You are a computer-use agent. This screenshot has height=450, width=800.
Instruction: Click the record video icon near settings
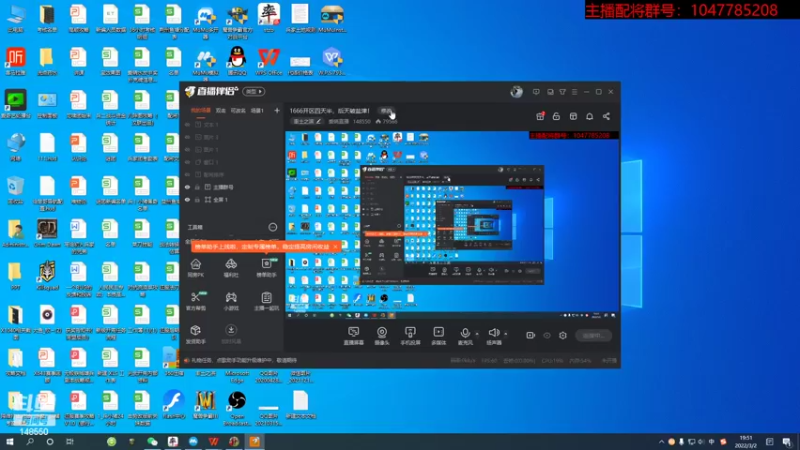(x=531, y=335)
